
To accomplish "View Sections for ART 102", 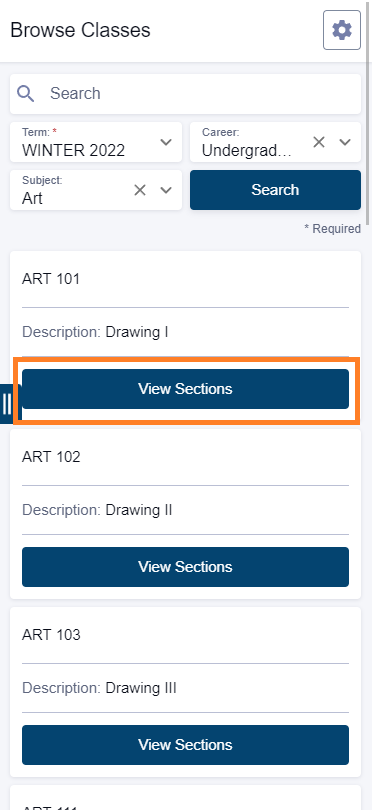I will click(x=185, y=567).
